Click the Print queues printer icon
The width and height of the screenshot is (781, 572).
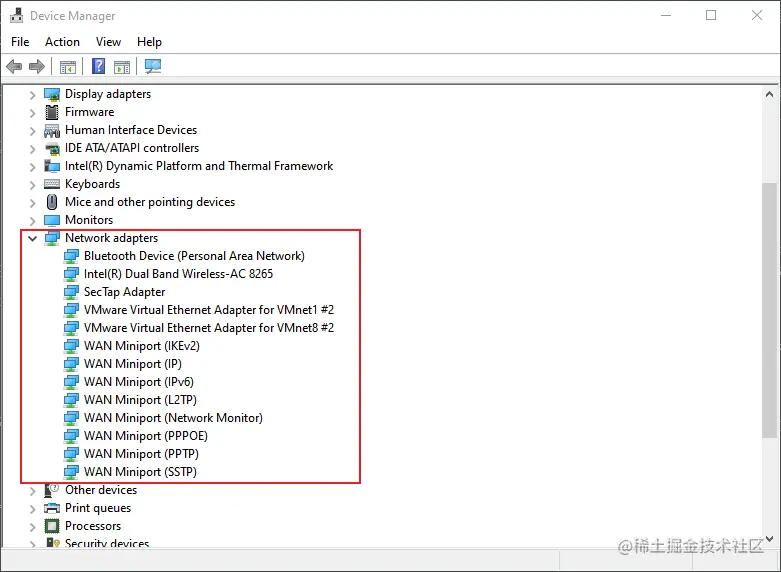tap(52, 508)
